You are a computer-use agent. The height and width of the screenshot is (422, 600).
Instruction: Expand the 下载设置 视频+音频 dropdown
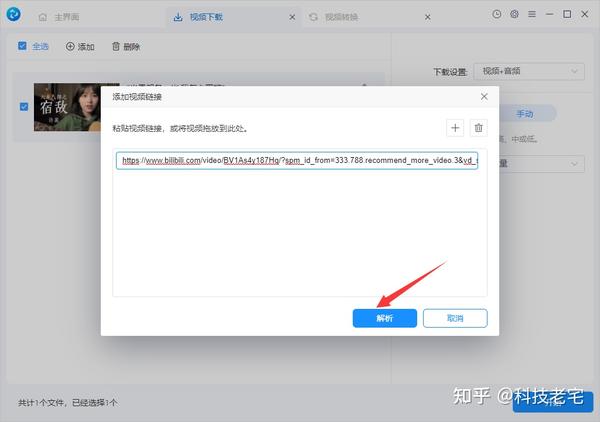[529, 71]
